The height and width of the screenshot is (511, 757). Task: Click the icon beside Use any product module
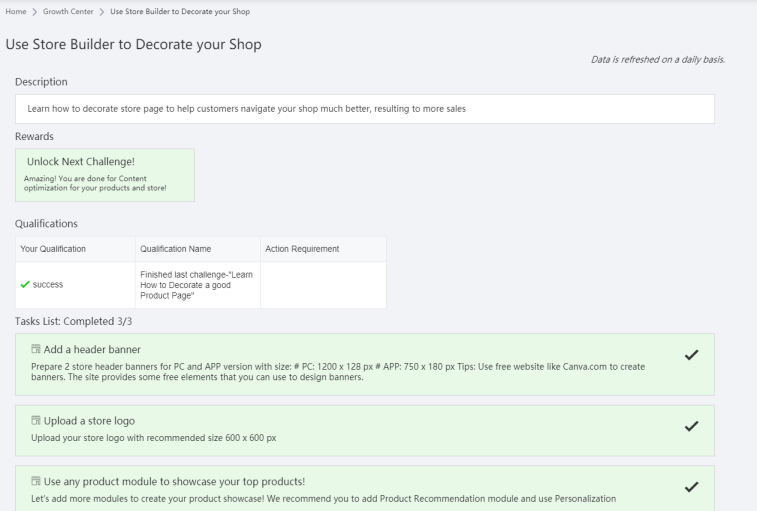tap(35, 481)
